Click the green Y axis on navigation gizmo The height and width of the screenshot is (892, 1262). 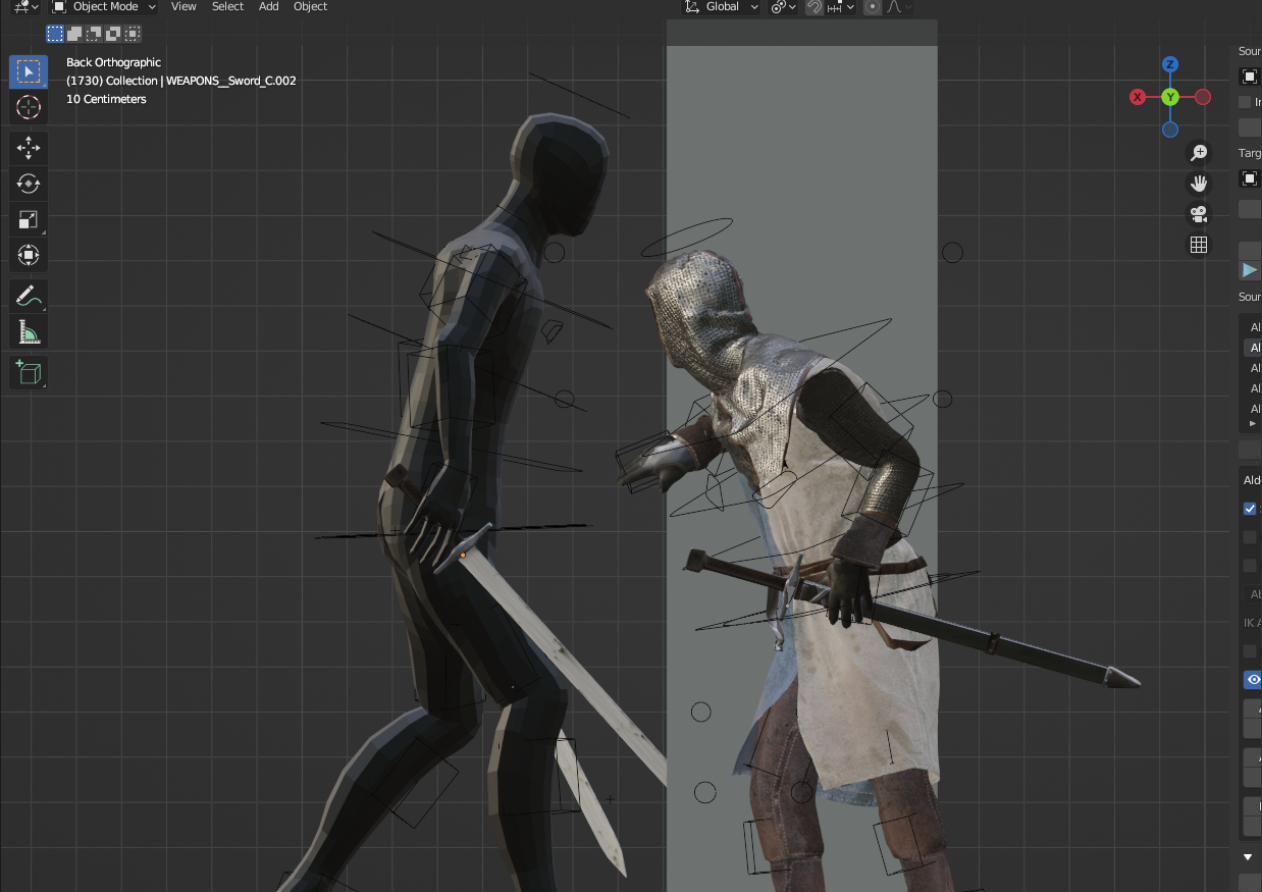point(1170,97)
